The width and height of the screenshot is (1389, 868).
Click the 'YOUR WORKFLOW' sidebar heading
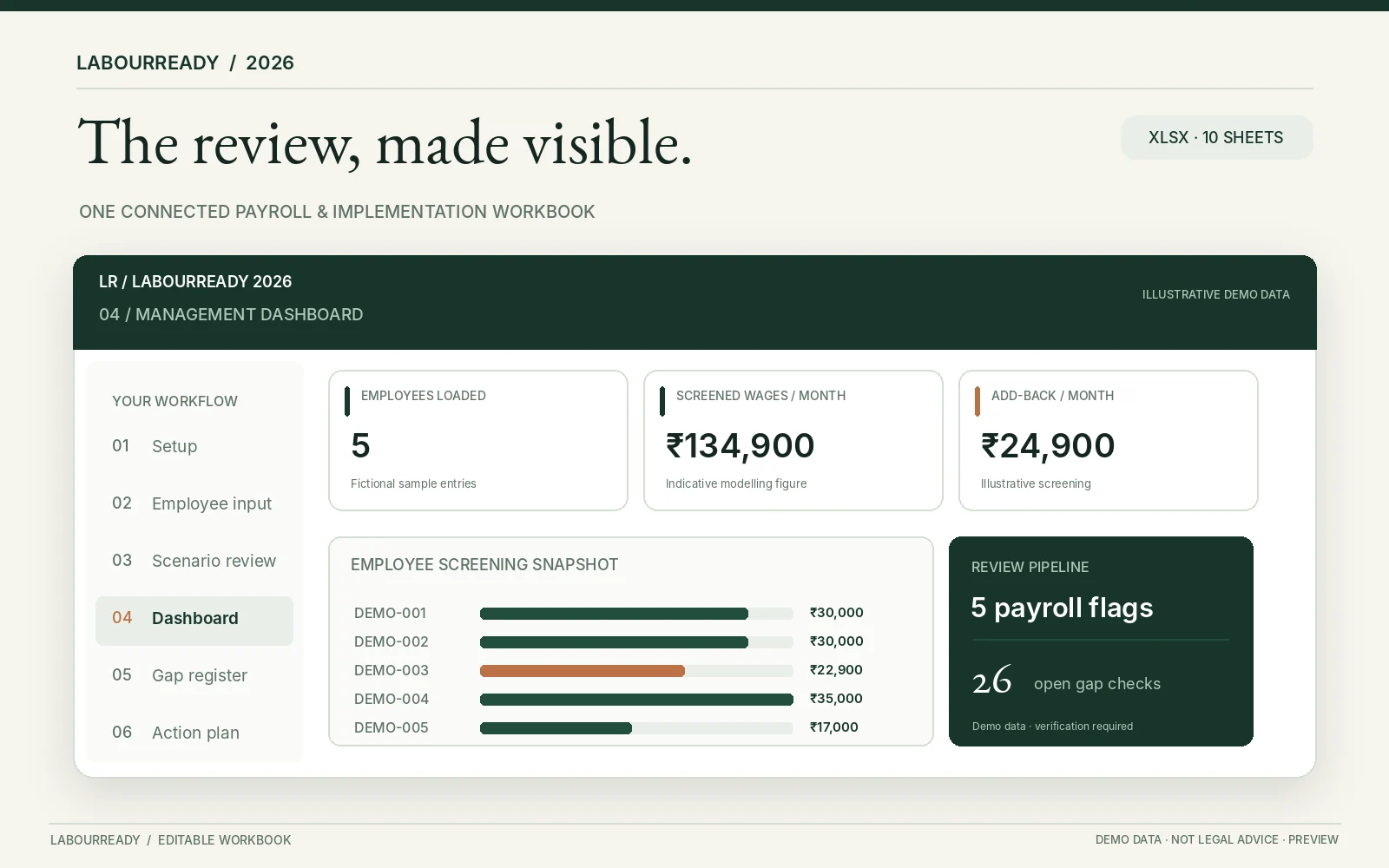click(174, 401)
